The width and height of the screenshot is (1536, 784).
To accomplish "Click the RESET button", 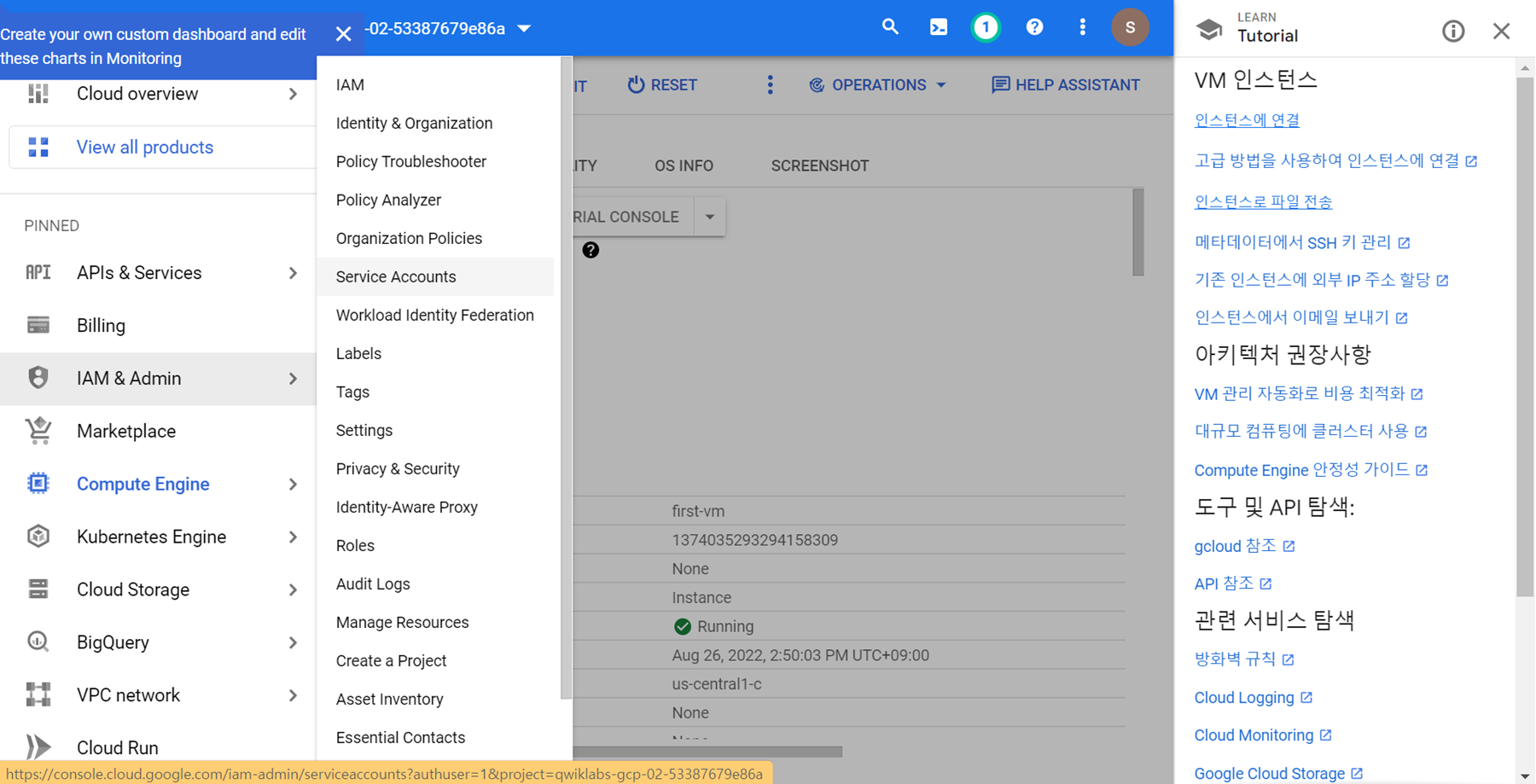I will [x=662, y=84].
